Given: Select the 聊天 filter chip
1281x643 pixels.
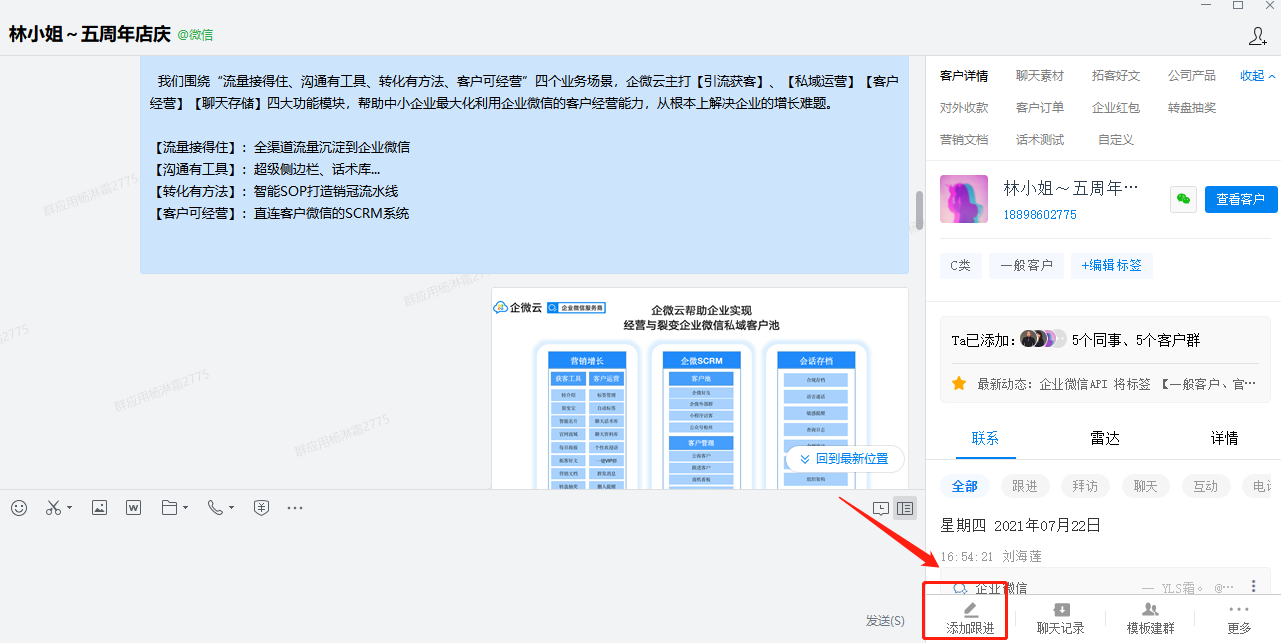Looking at the screenshot, I should [x=1145, y=486].
